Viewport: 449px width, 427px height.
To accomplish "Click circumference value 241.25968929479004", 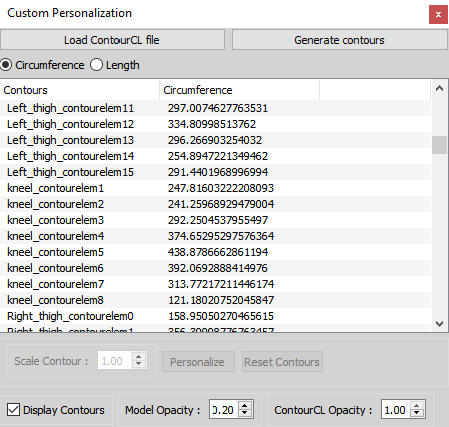I will (221, 204).
